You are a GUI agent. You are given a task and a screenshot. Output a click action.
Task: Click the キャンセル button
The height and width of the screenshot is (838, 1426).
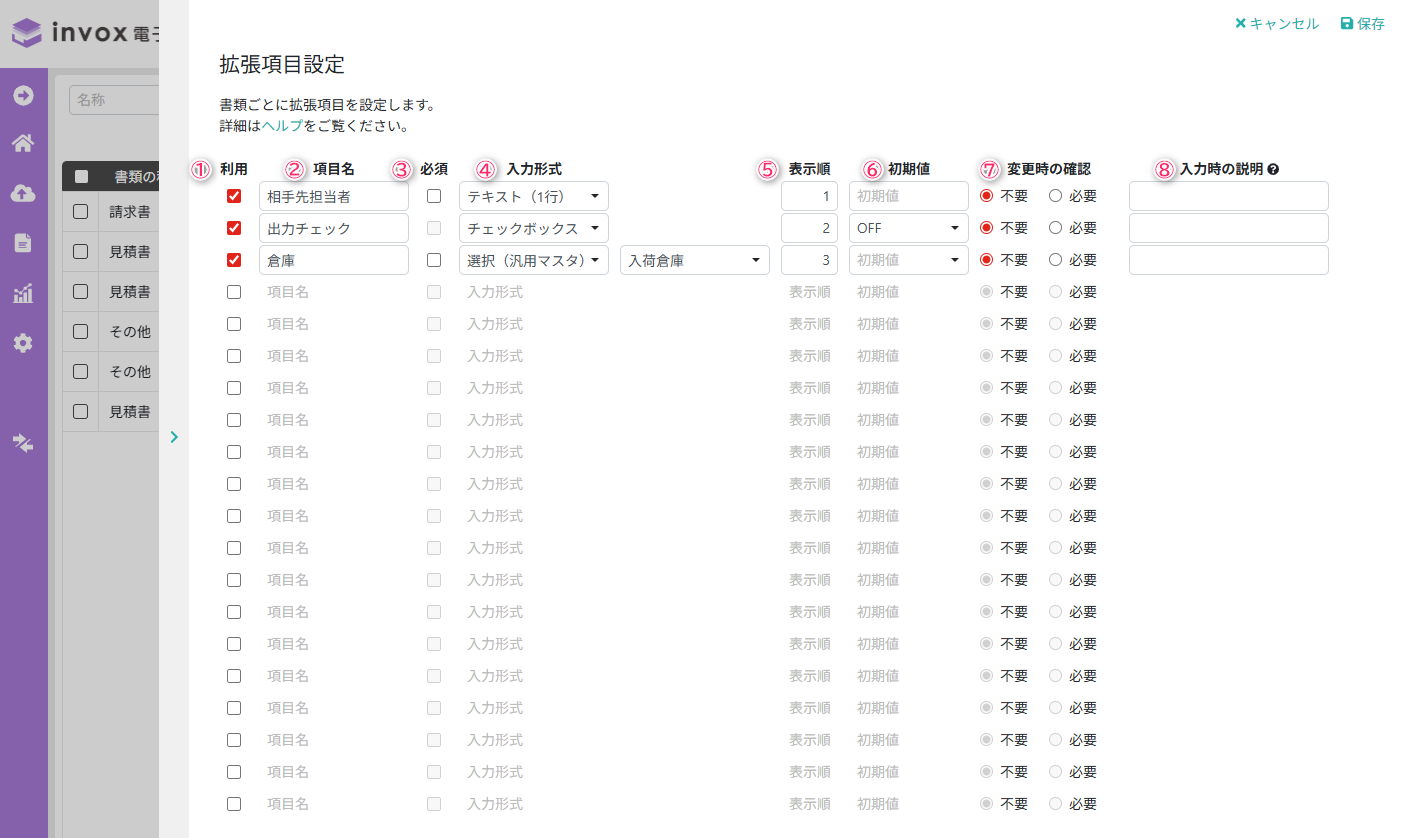click(1277, 24)
